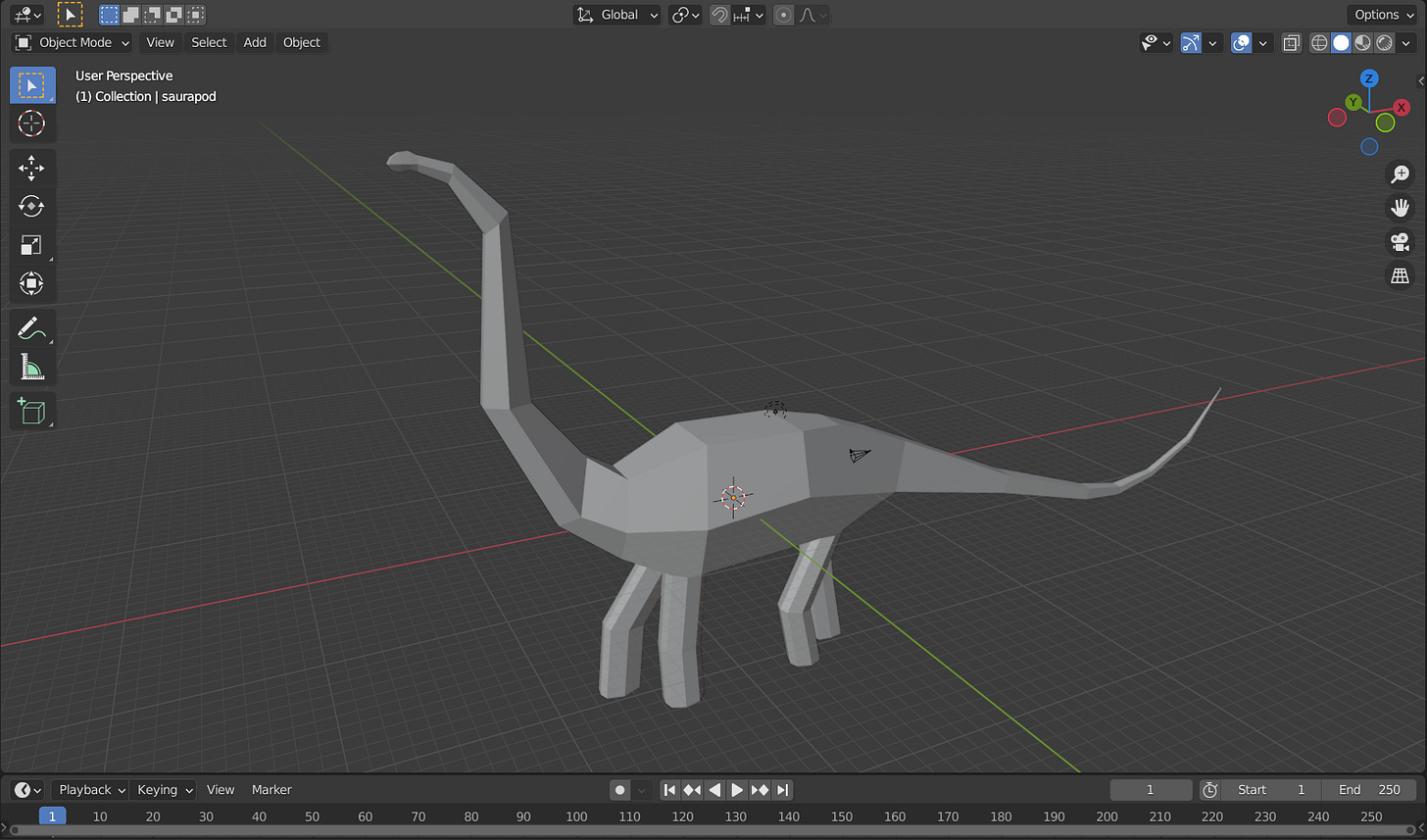Select the Move tool
Screen dimensions: 1427x840
pos(32,169)
